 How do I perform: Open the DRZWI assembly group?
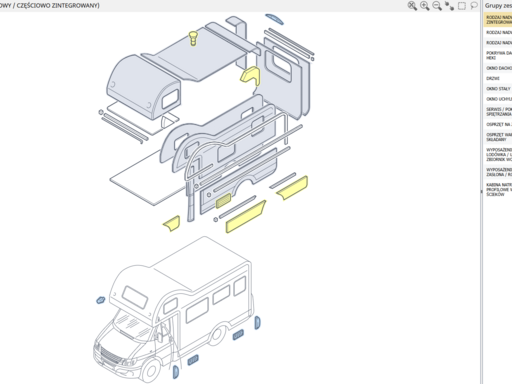pos(497,78)
